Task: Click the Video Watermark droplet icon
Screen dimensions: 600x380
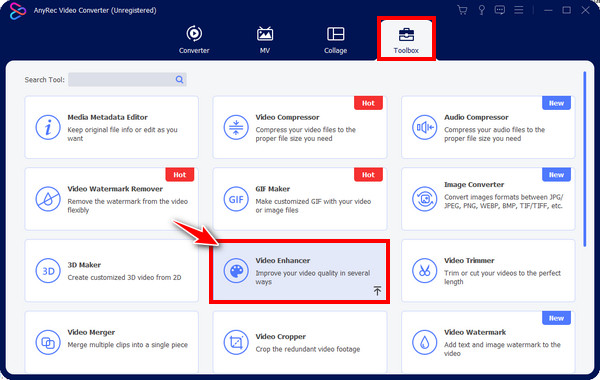Action: [424, 342]
